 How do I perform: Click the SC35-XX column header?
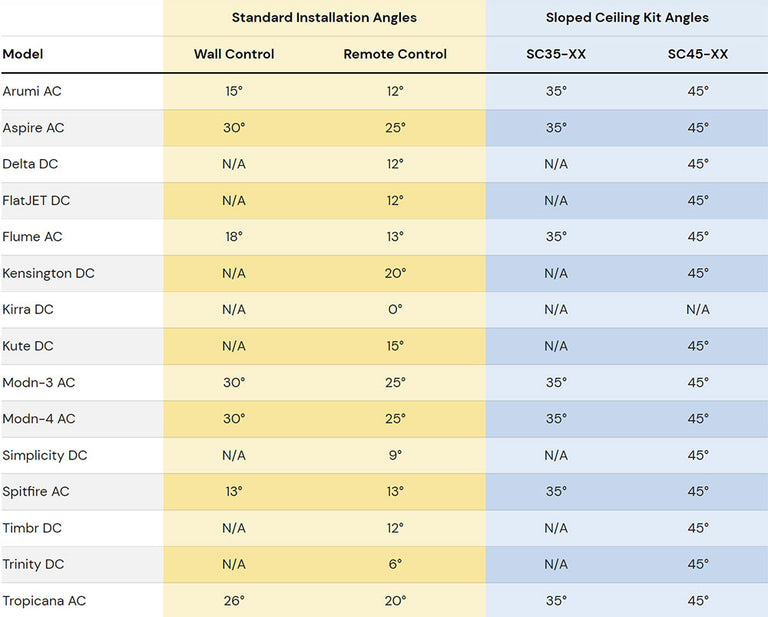click(556, 54)
